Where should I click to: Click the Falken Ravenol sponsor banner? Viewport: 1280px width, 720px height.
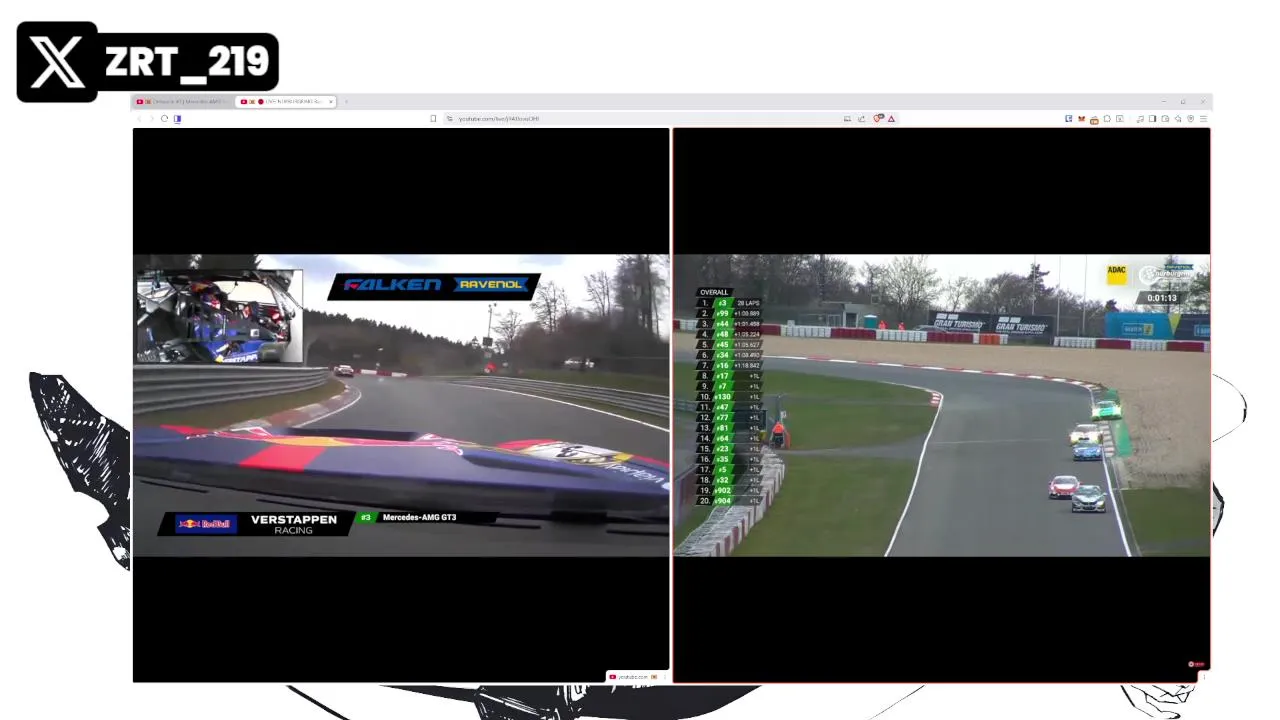(434, 285)
